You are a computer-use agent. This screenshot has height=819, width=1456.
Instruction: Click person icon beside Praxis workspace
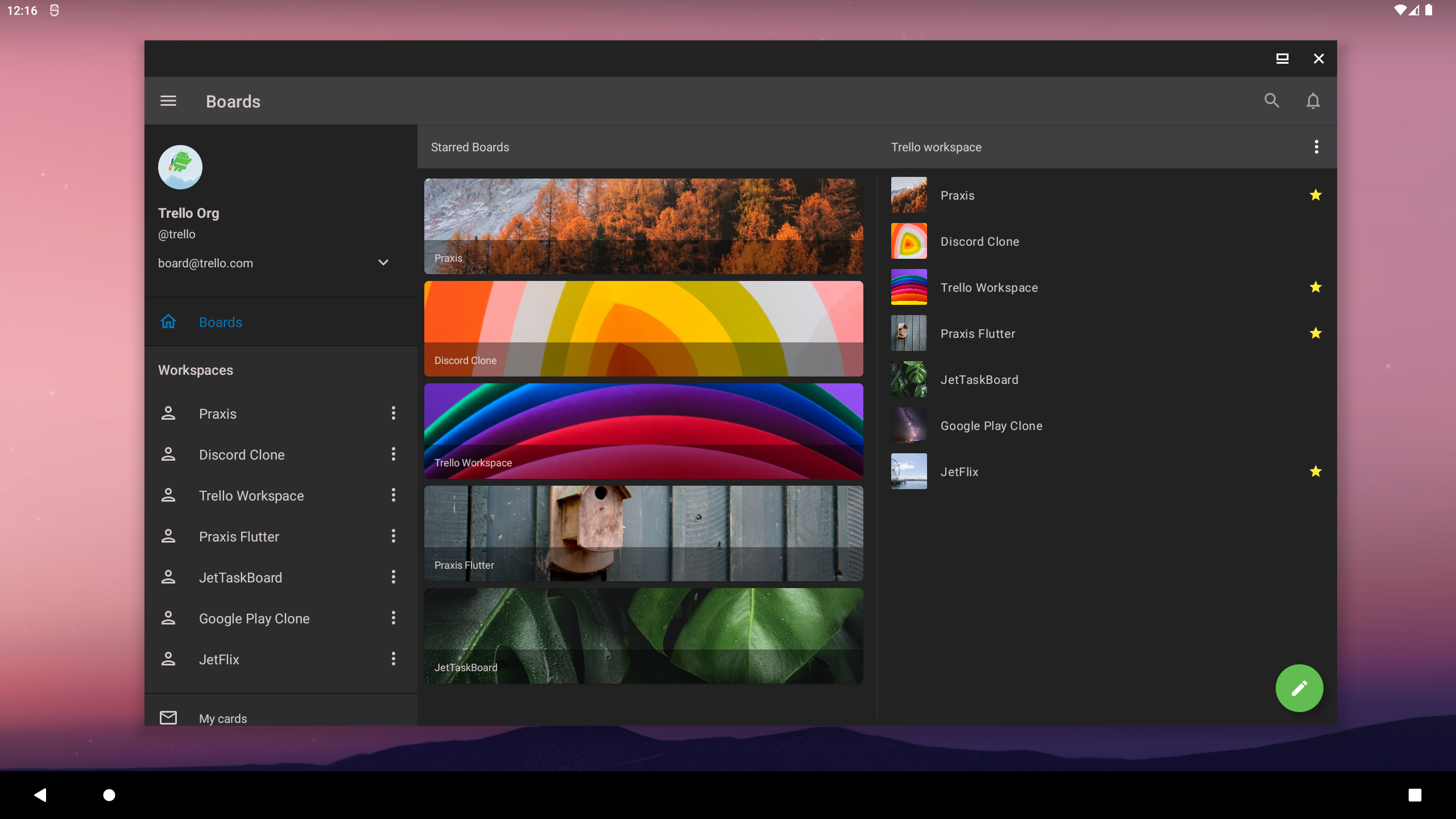168,413
